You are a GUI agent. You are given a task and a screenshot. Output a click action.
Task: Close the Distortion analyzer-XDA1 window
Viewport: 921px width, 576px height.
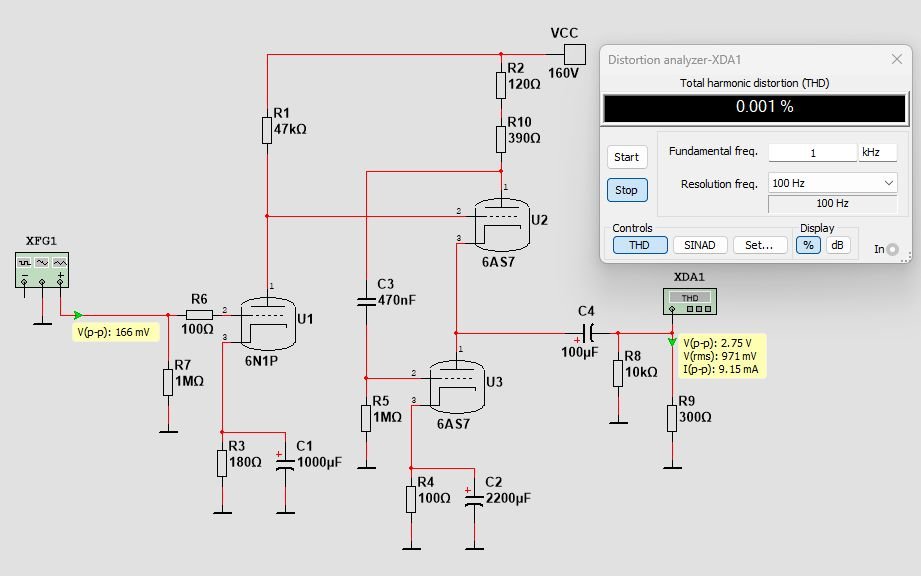(896, 59)
